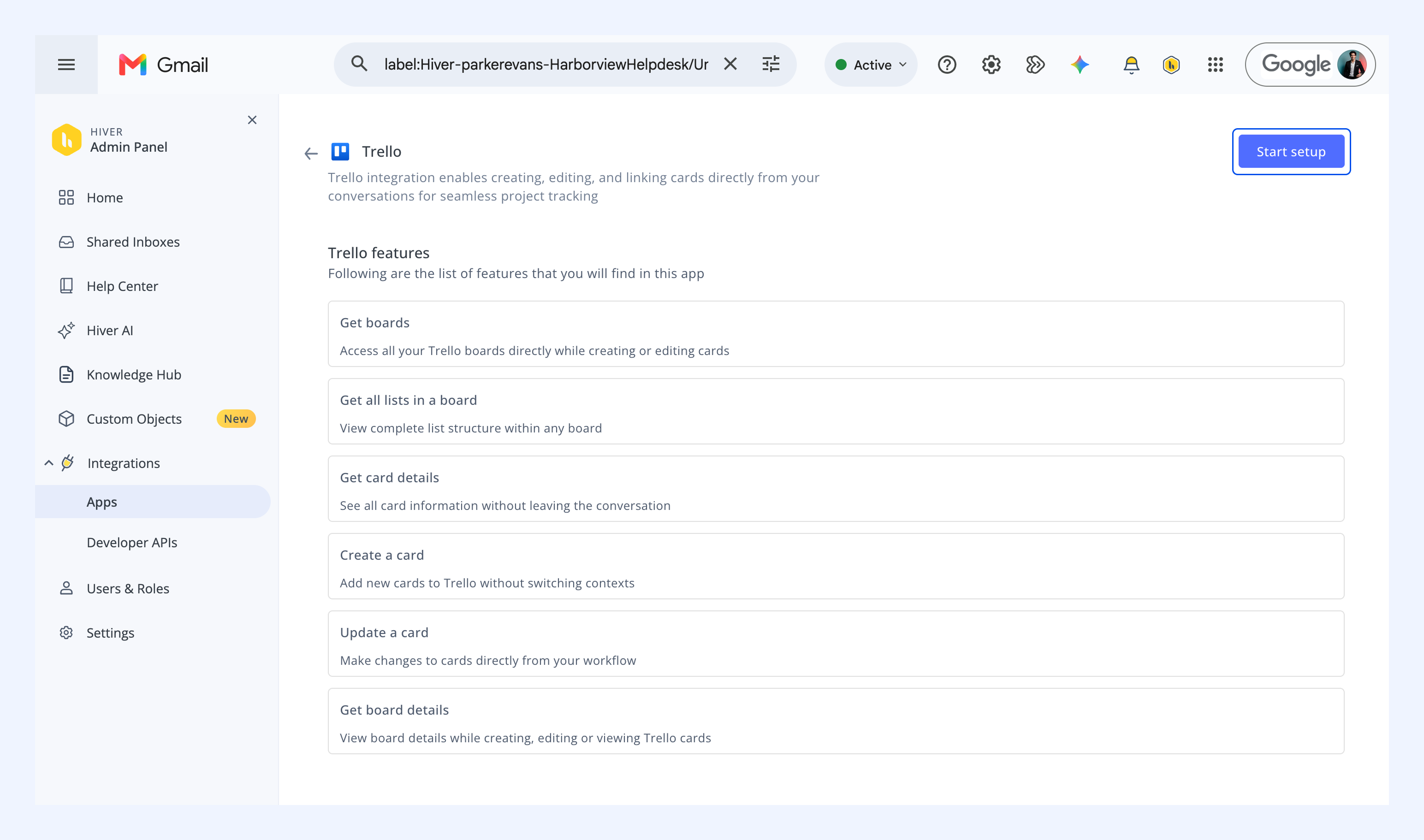
Task: Open Gmail settings gear icon
Action: [991, 65]
